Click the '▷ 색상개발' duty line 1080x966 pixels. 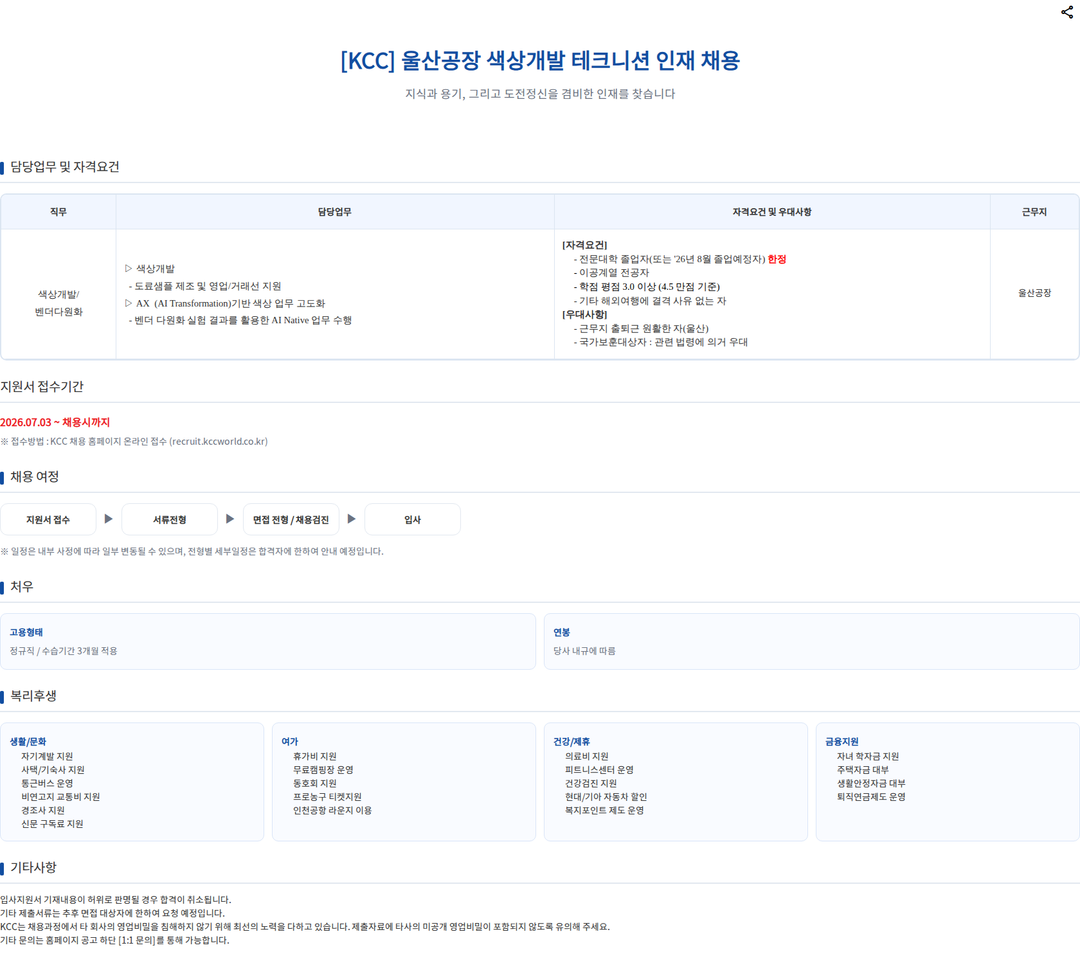point(149,269)
